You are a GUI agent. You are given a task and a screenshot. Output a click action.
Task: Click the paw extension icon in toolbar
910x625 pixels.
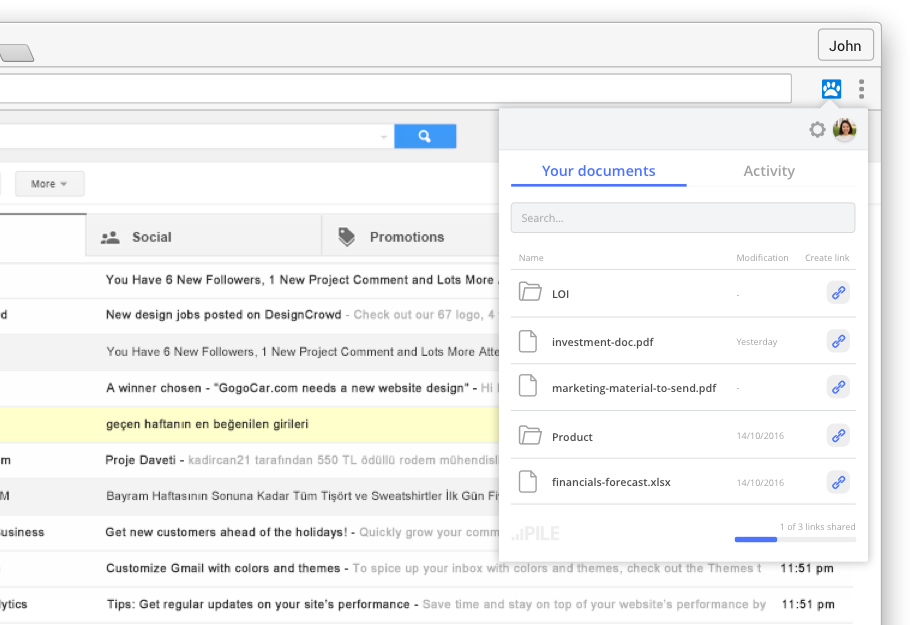(x=831, y=89)
